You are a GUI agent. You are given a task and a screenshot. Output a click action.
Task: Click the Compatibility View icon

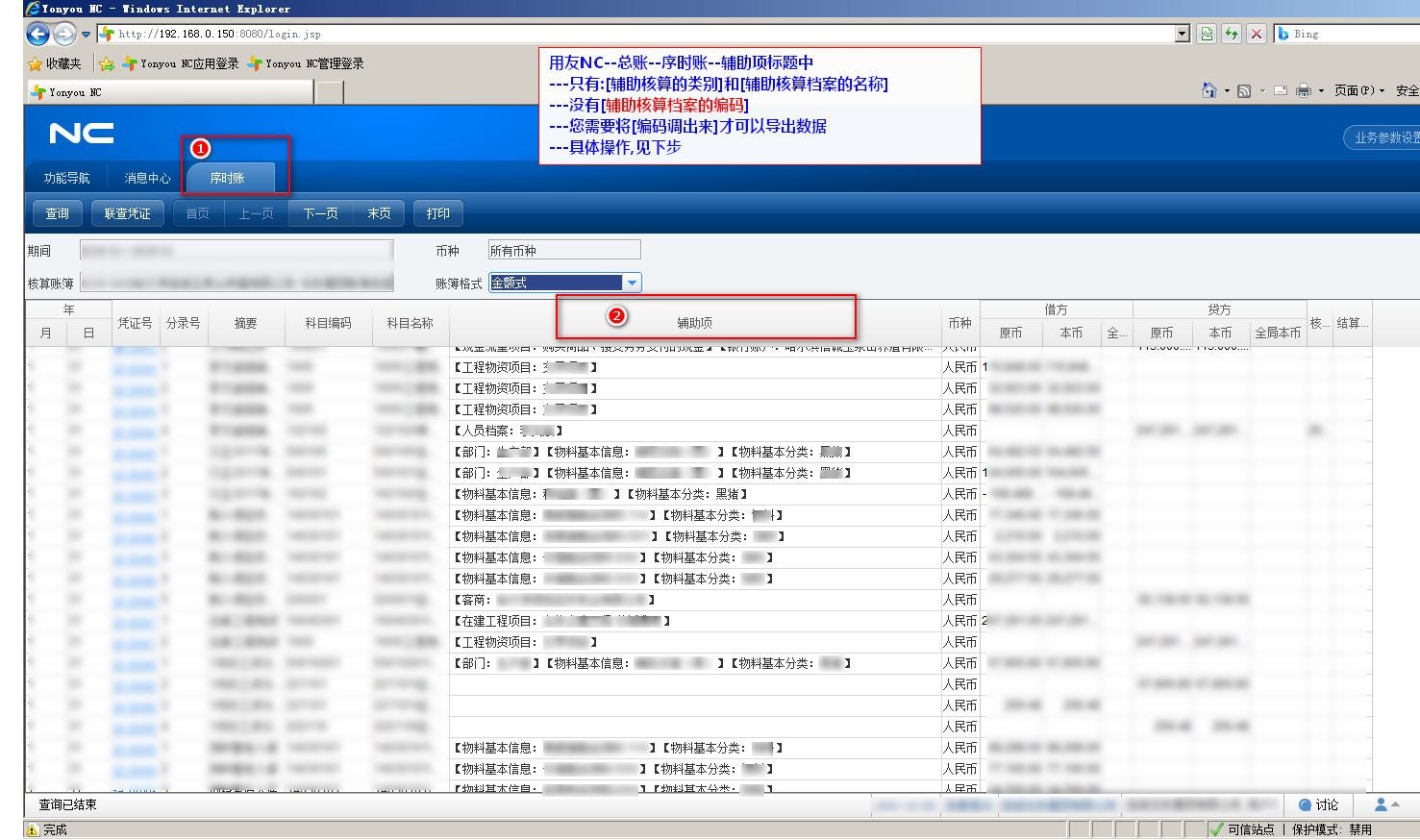point(1208,34)
